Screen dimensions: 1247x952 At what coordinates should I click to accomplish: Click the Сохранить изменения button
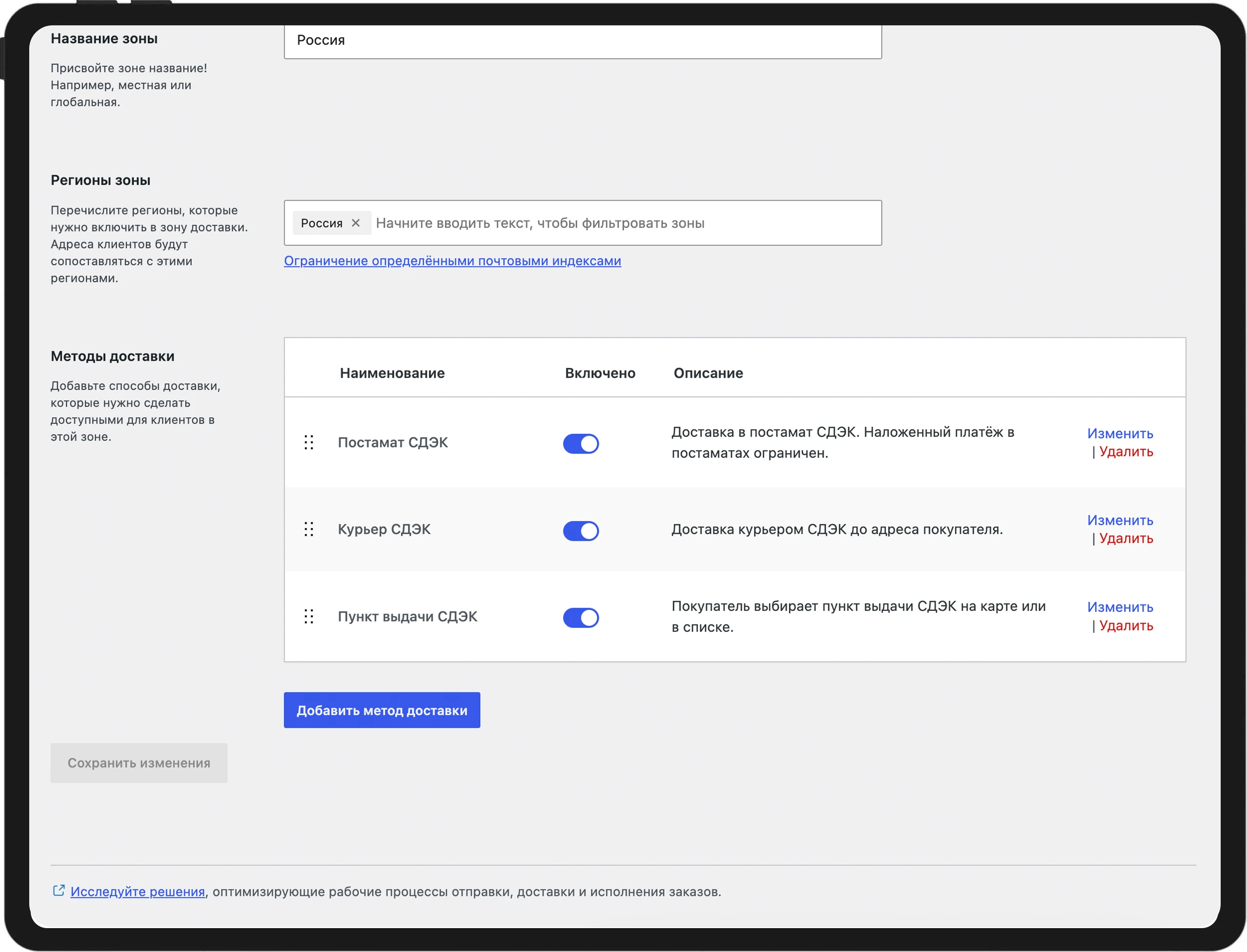pos(139,763)
